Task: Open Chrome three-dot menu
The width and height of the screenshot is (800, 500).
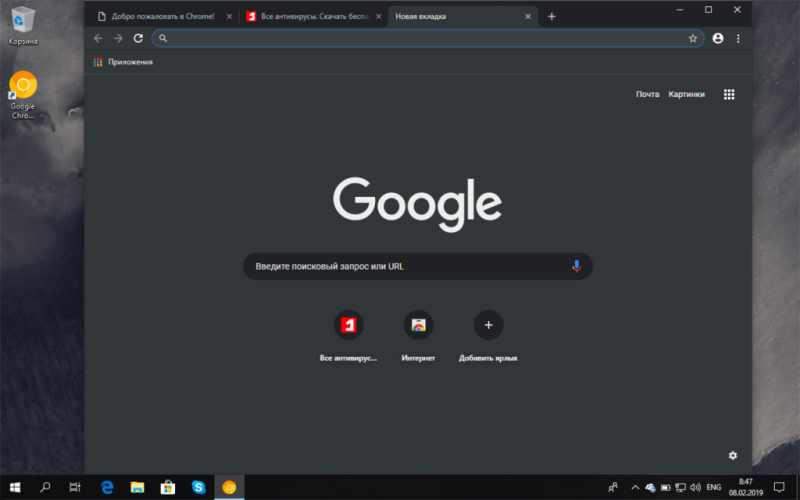Action: tap(739, 38)
